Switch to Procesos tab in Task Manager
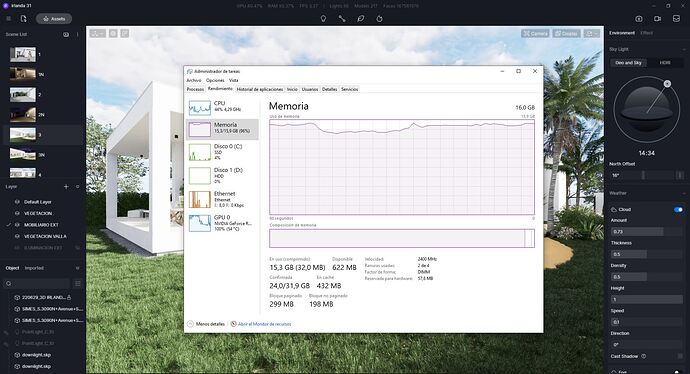The width and height of the screenshot is (690, 374). pyautogui.click(x=195, y=89)
